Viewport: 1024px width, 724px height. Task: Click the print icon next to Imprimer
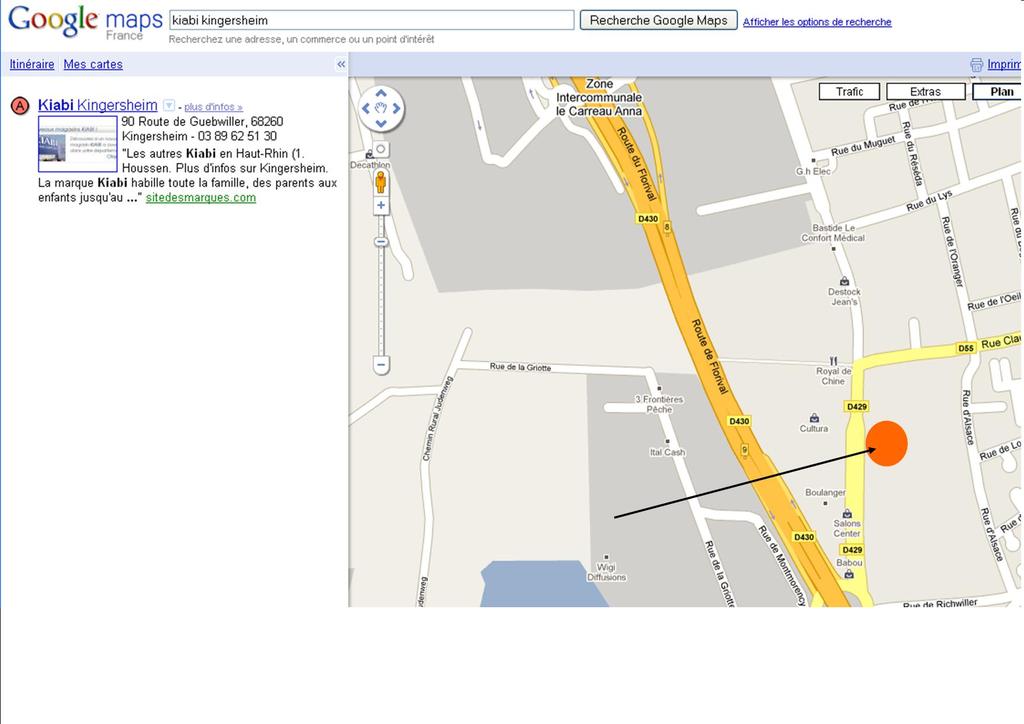(x=977, y=65)
